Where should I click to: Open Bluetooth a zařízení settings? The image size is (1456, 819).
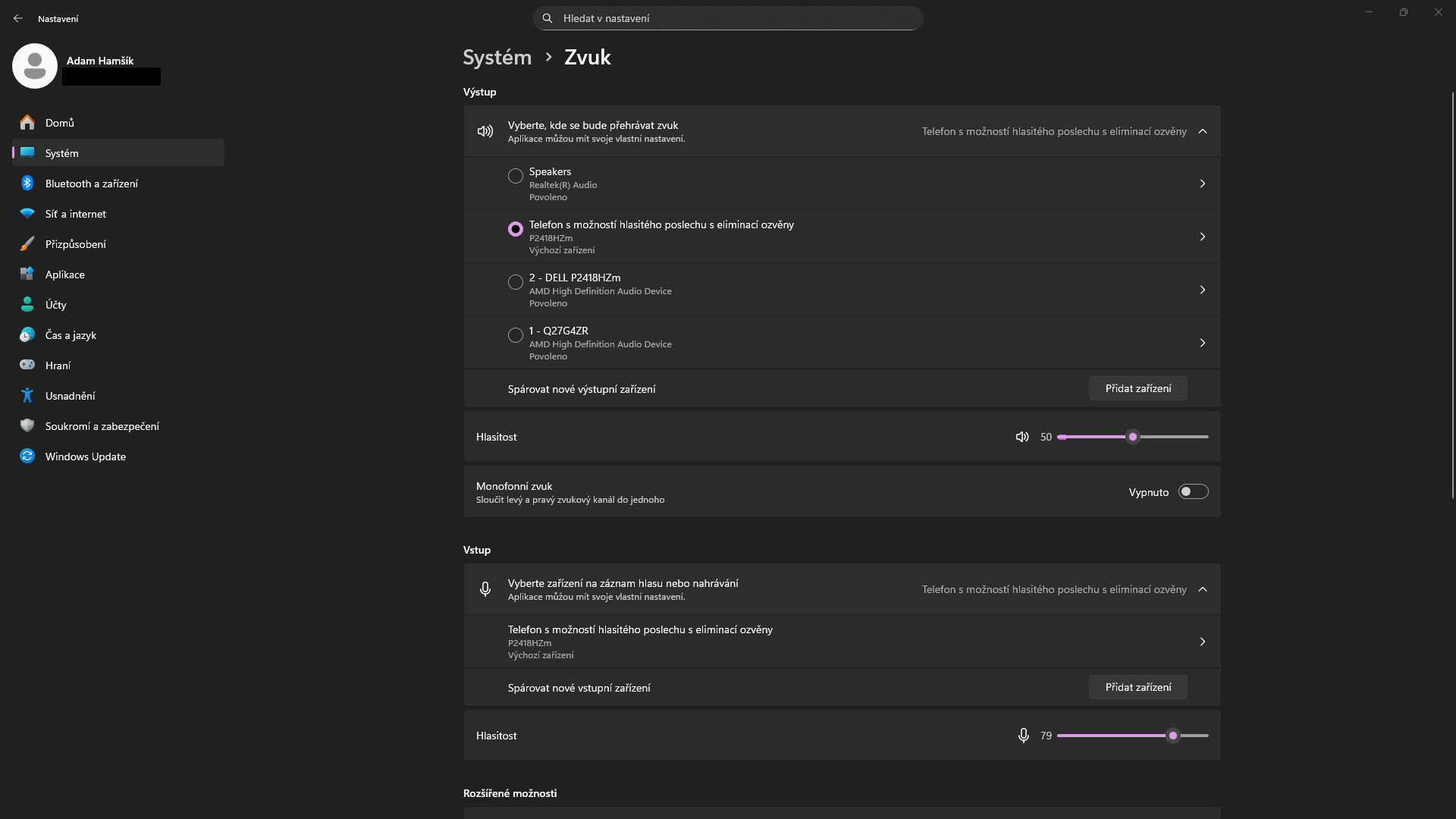91,184
